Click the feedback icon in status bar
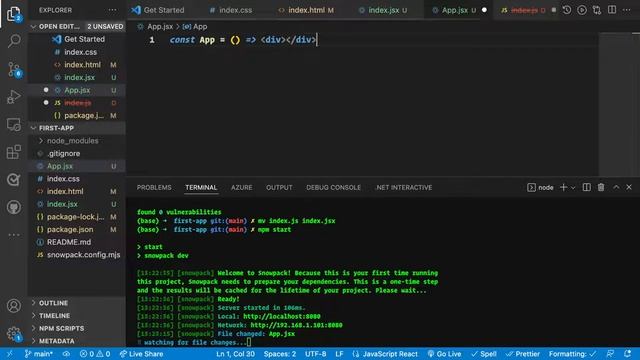The image size is (640, 360). click(x=611, y=354)
